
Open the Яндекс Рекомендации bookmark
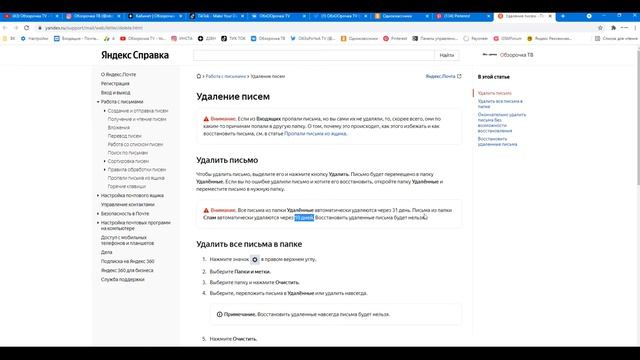click(x=549, y=38)
